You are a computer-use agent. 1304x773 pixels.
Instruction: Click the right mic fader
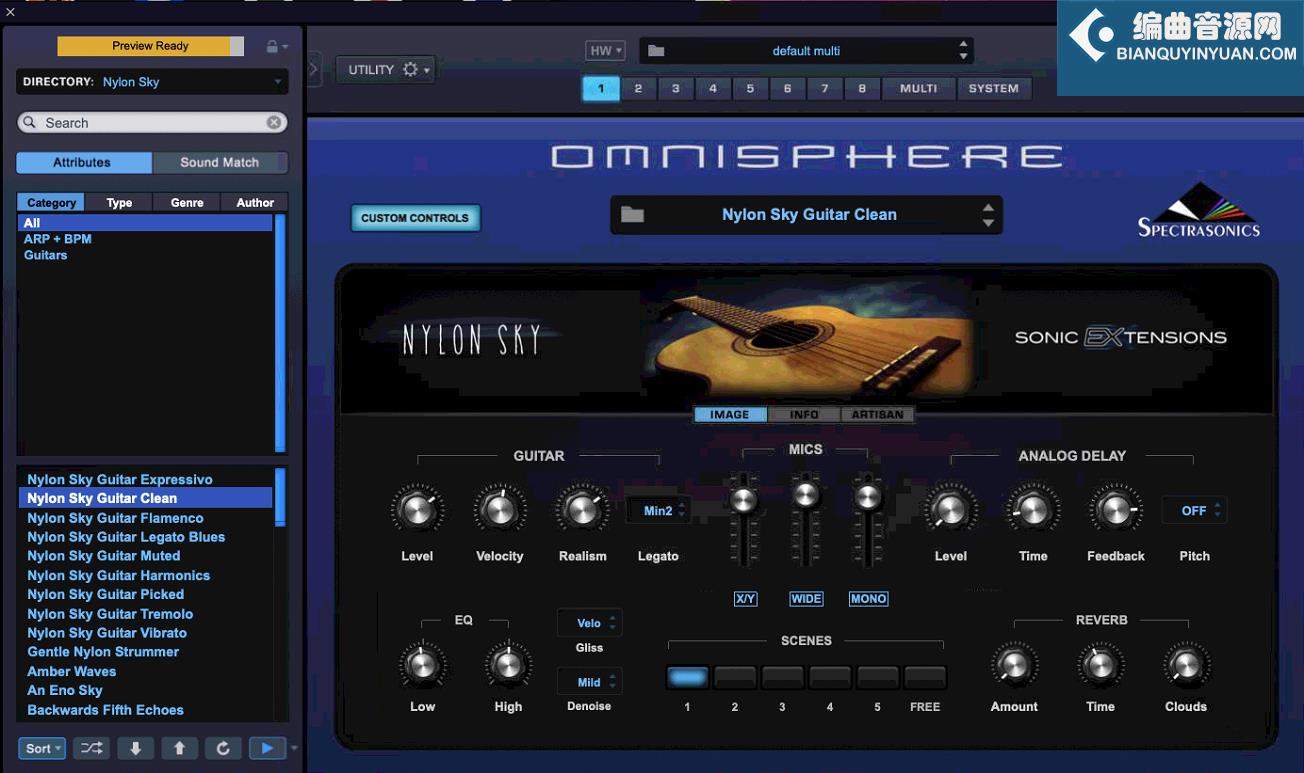[868, 497]
